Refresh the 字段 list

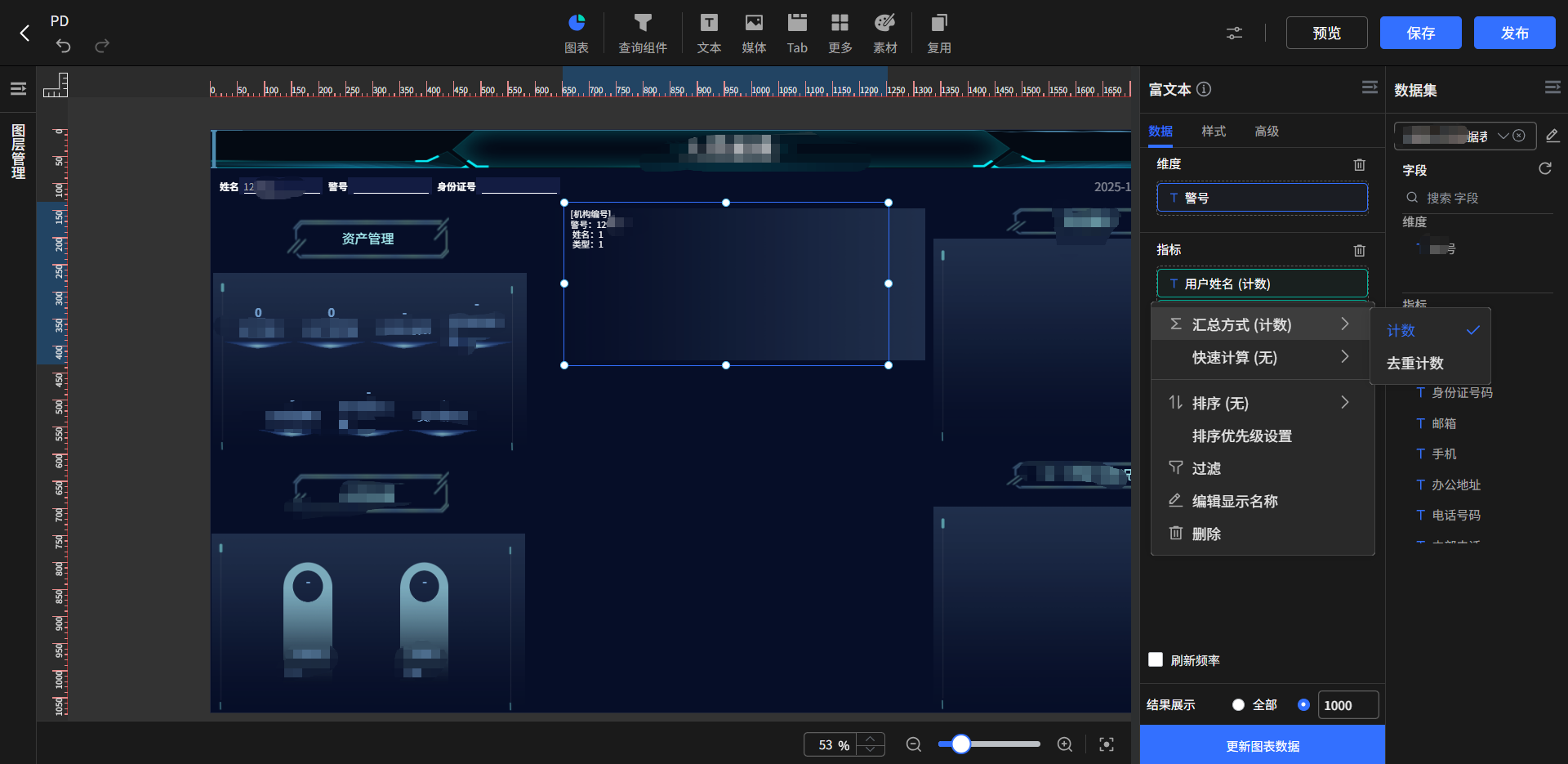(x=1544, y=169)
